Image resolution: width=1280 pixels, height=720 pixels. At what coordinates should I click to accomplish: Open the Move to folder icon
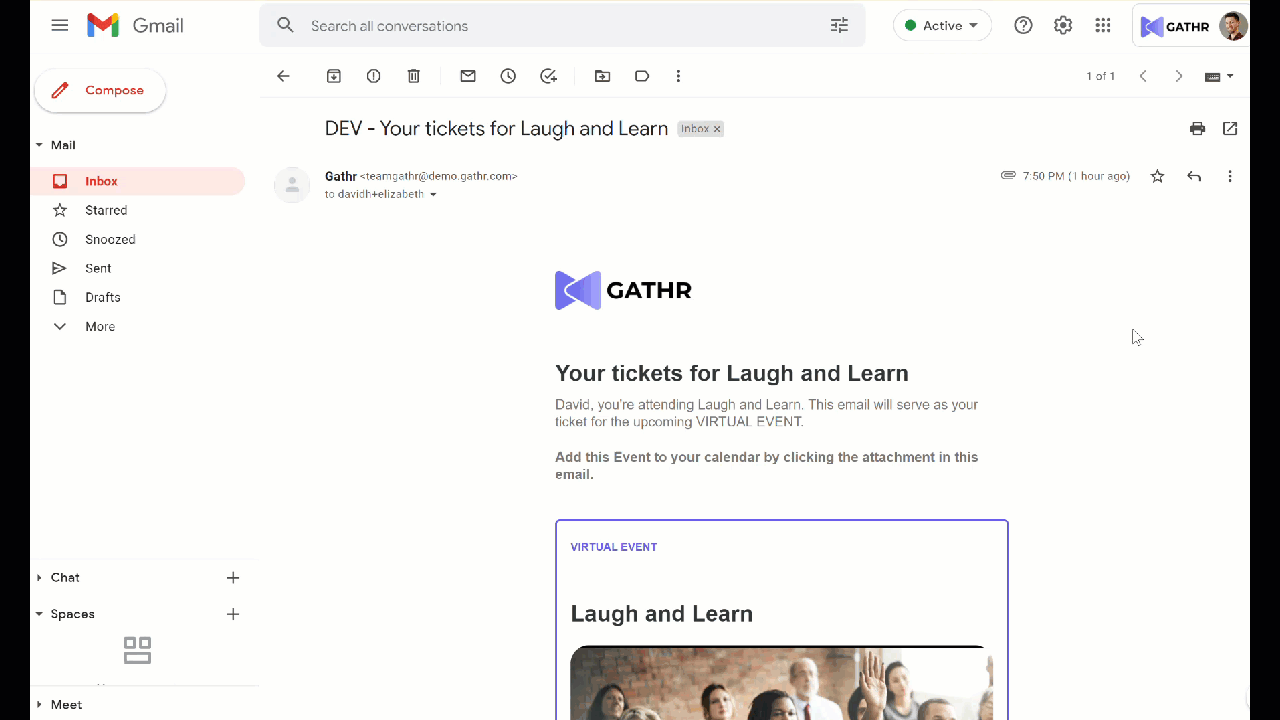[x=602, y=76]
